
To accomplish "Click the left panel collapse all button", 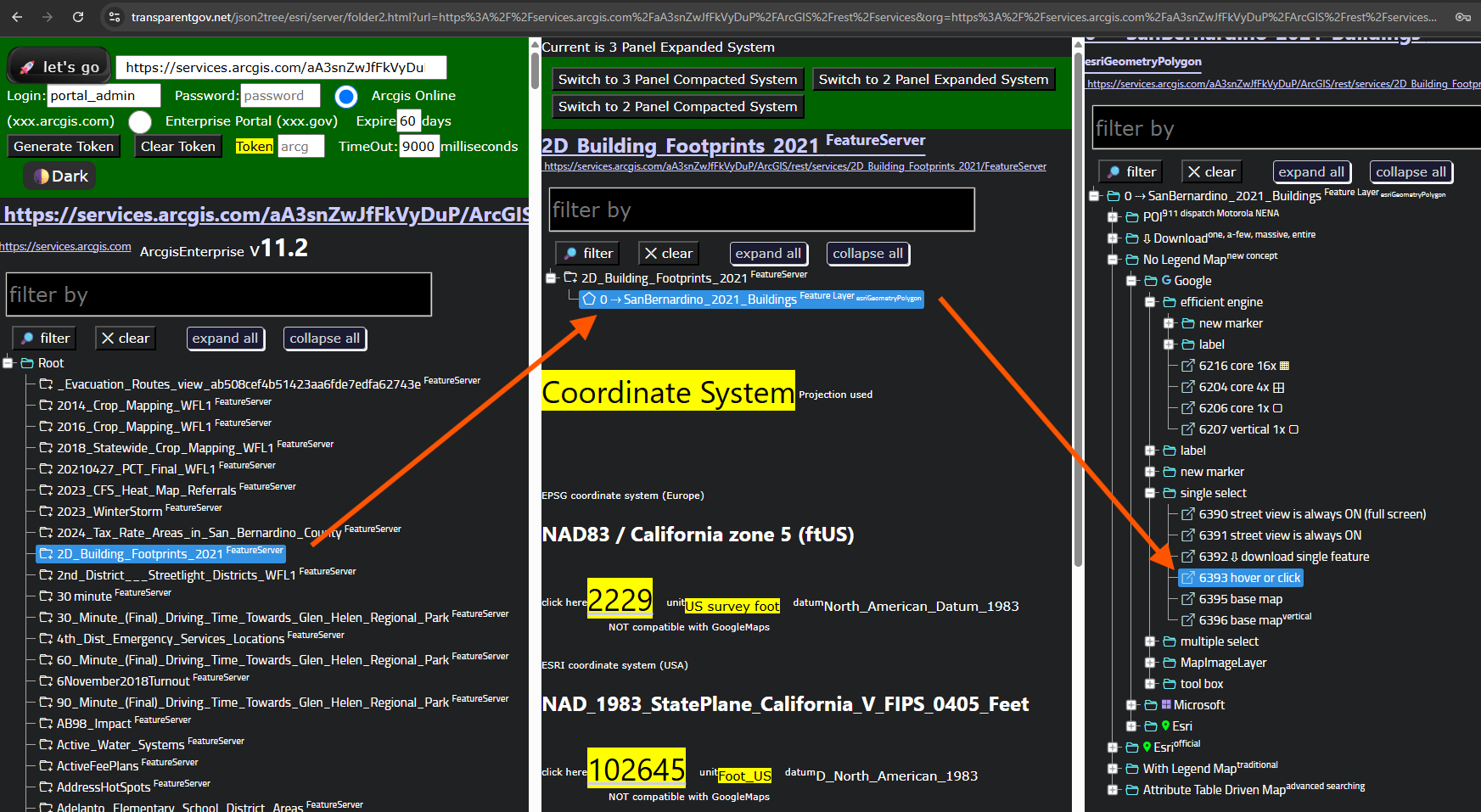I will click(324, 338).
